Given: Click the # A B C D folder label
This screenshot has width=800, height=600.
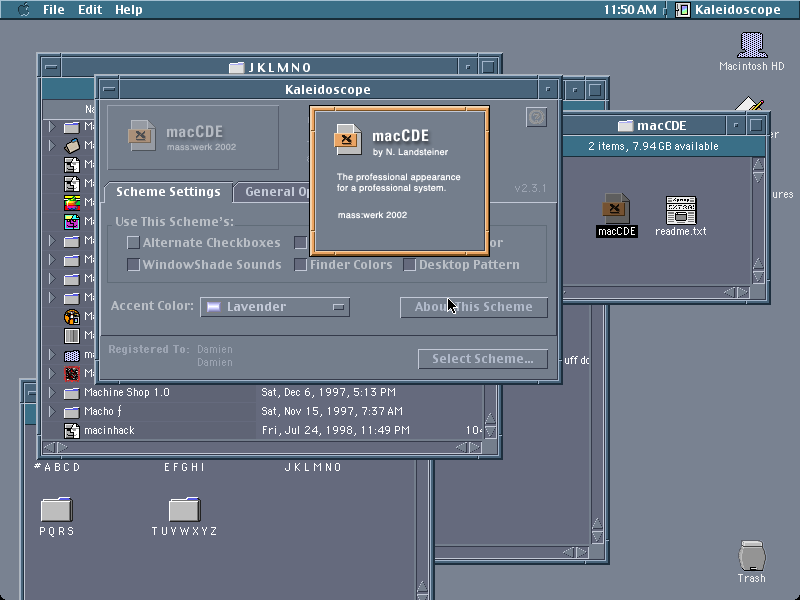Looking at the screenshot, I should 57,467.
